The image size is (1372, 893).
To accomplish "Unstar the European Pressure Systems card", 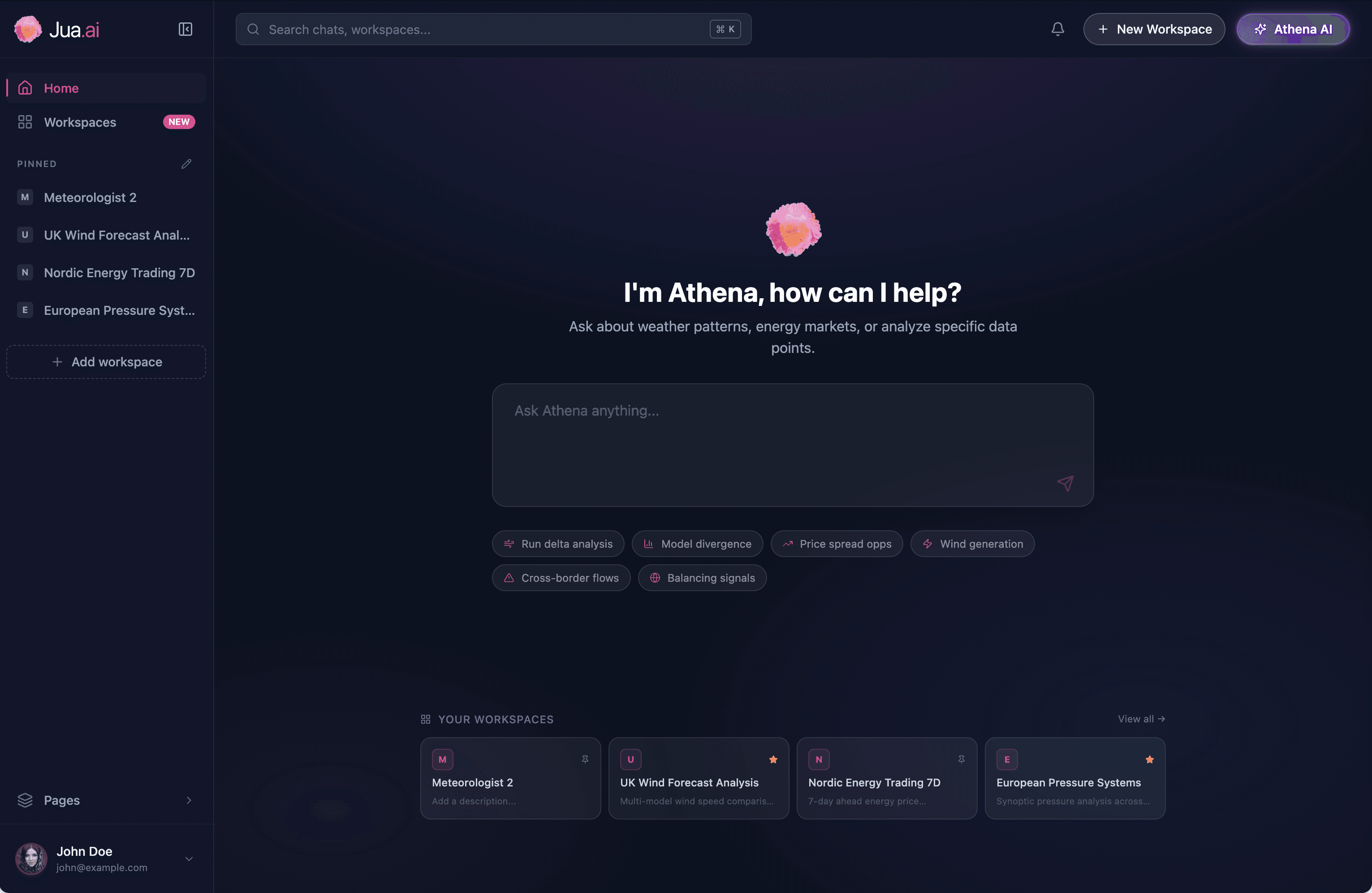I will 1149,760.
